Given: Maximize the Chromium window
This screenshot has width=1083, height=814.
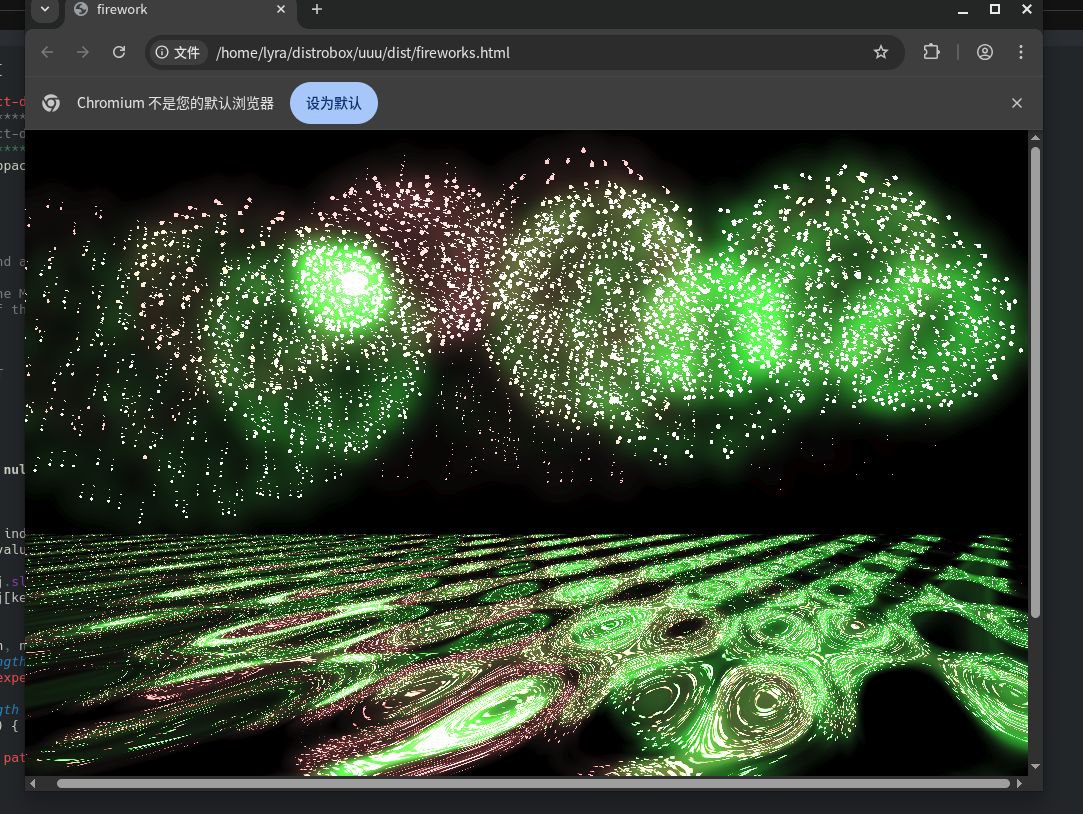Looking at the screenshot, I should tap(994, 9).
